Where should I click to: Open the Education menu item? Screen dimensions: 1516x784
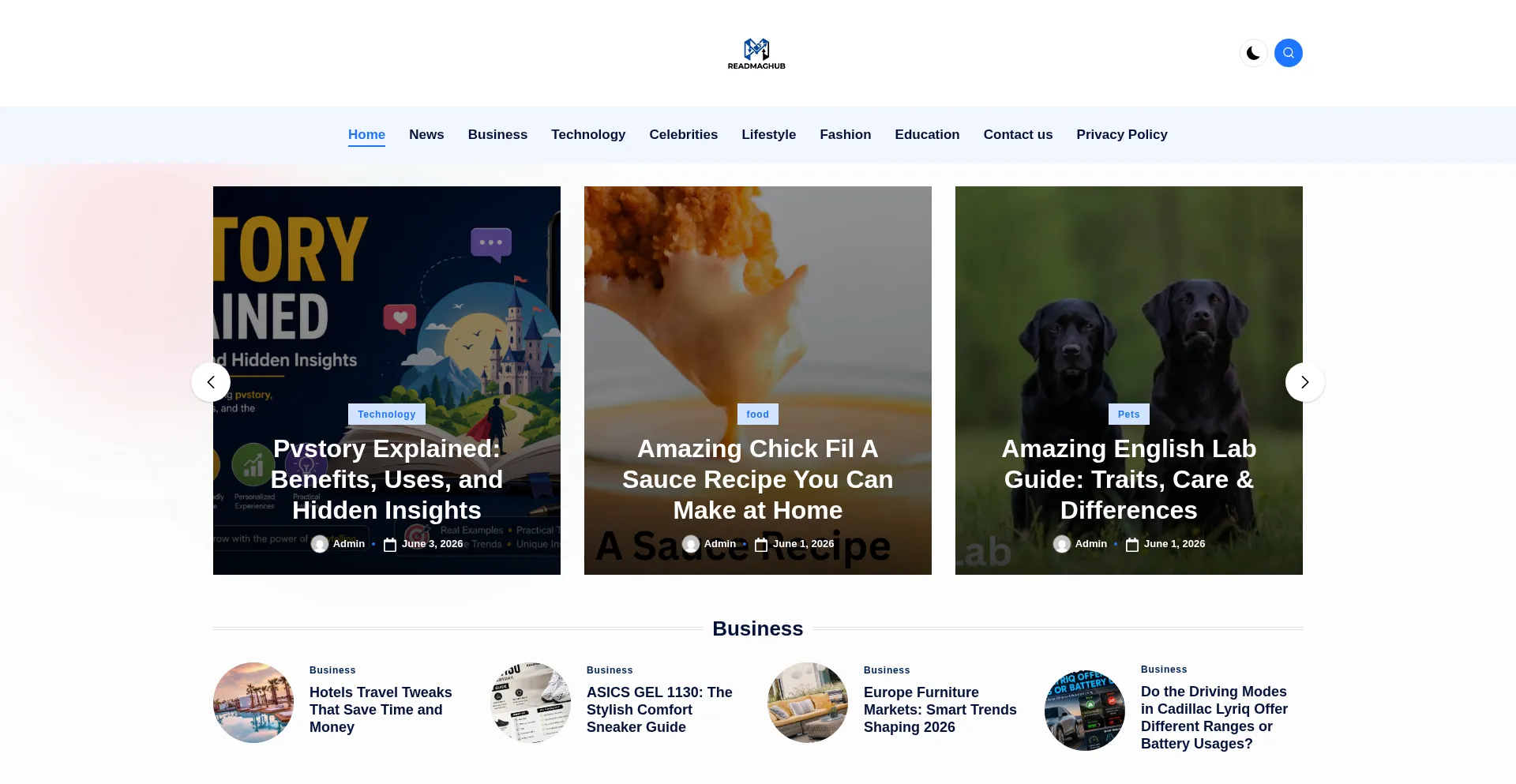click(x=927, y=134)
